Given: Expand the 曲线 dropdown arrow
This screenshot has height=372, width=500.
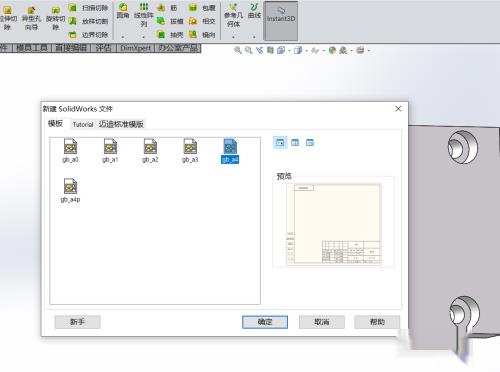Looking at the screenshot, I should 254,37.
